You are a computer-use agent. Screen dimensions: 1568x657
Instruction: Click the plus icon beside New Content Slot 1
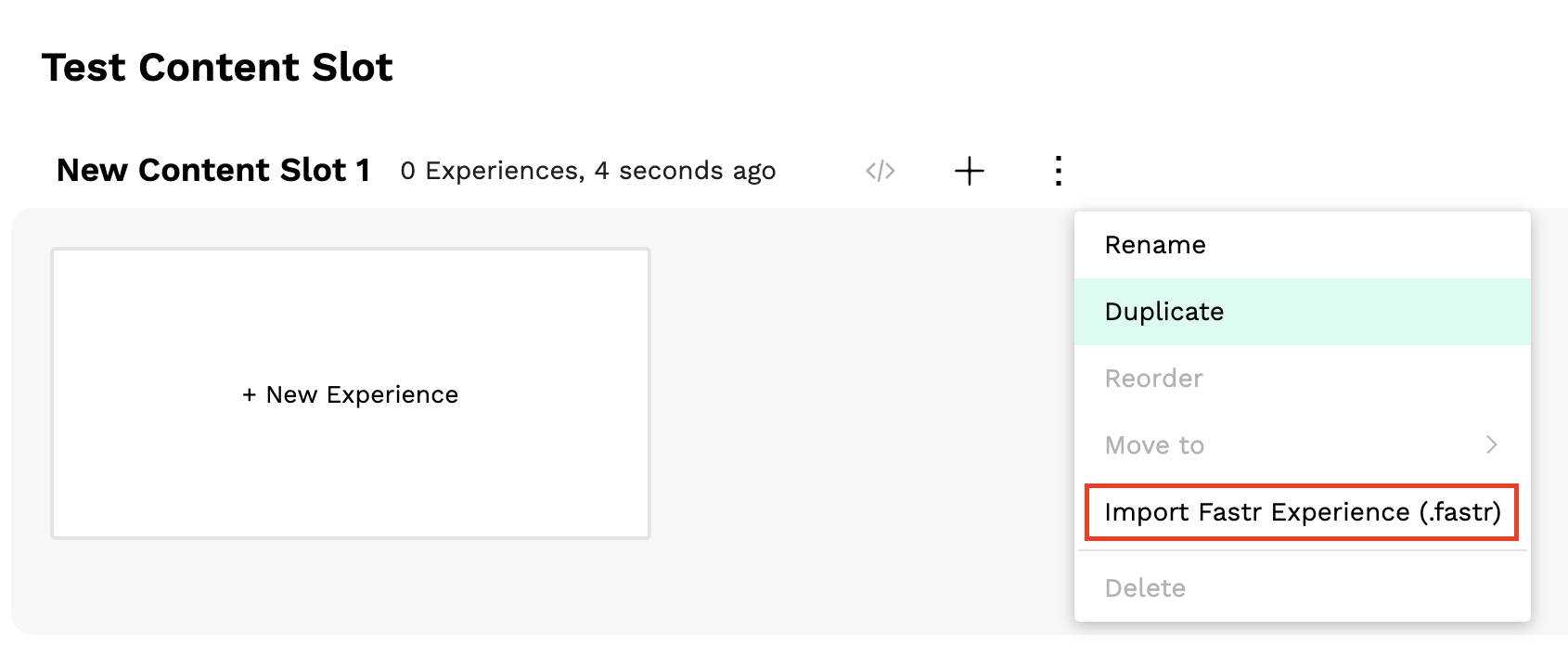pos(969,171)
